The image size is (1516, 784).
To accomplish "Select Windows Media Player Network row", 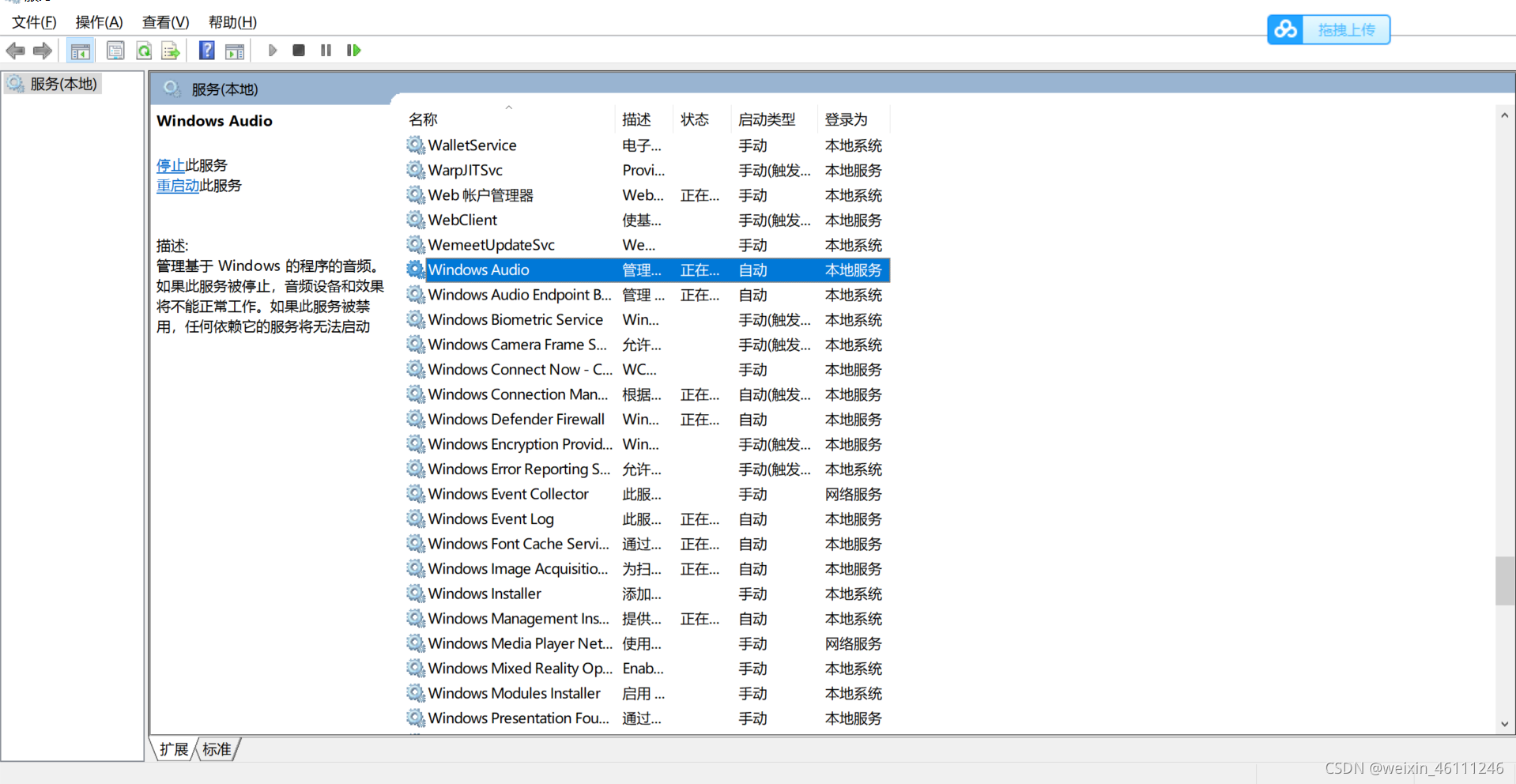I will point(648,643).
